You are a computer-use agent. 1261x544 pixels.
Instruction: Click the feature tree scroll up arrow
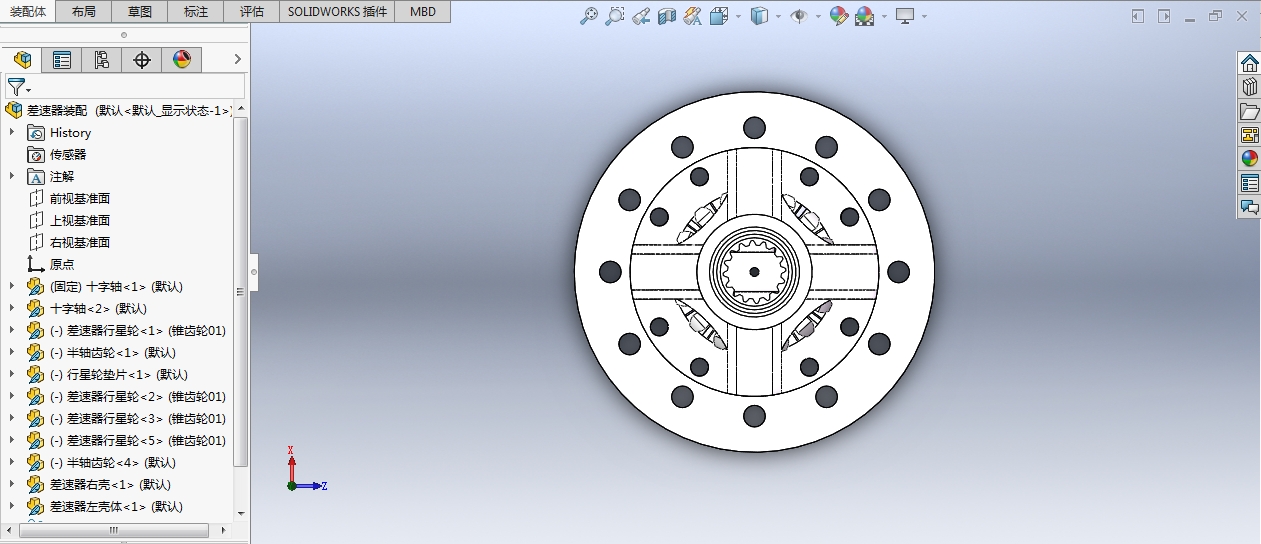coord(240,109)
